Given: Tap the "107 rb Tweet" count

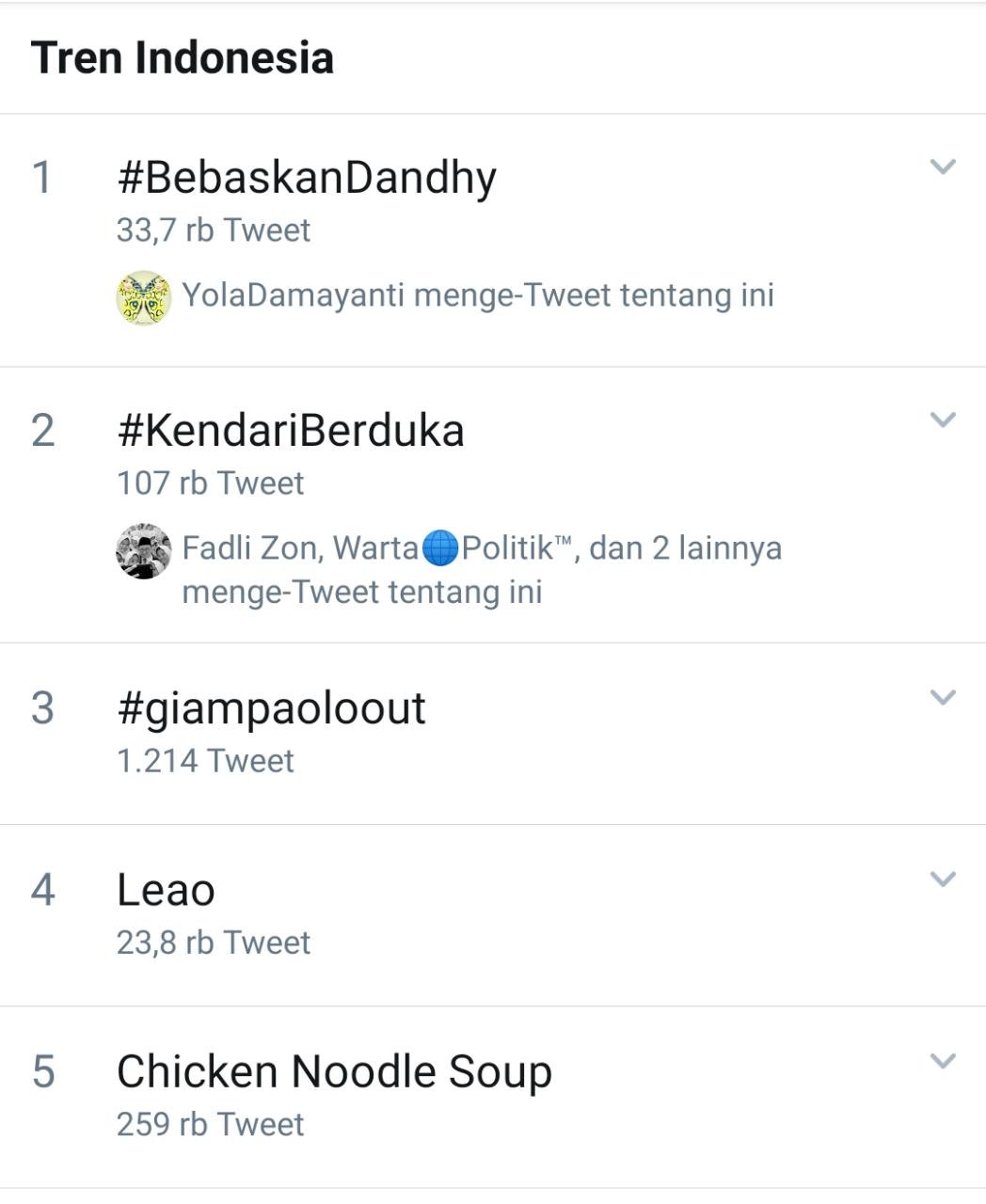Looking at the screenshot, I should click(211, 483).
